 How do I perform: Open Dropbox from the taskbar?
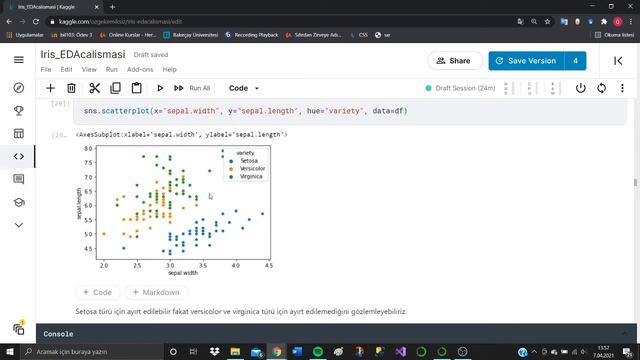coord(214,351)
